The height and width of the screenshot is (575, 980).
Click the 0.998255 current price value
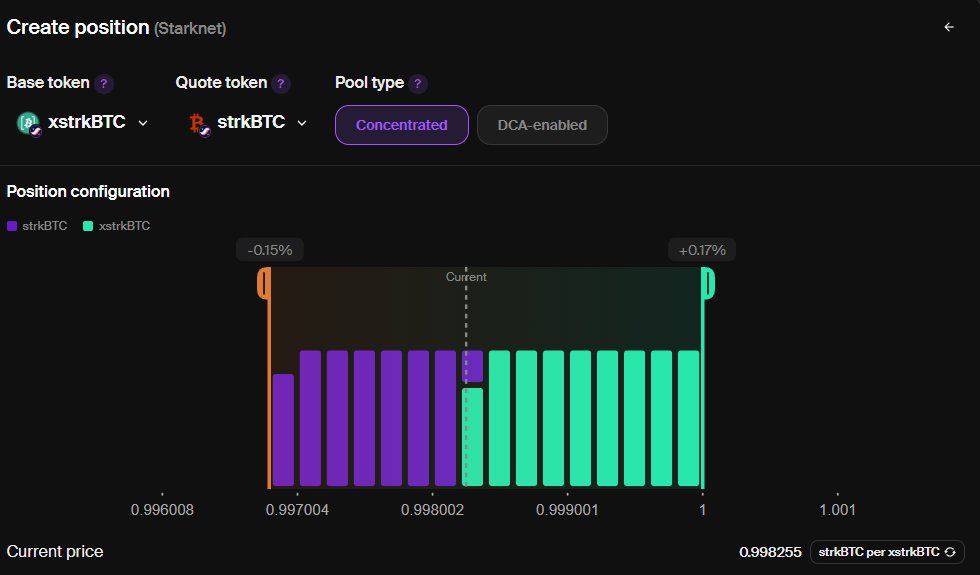[x=770, y=552]
